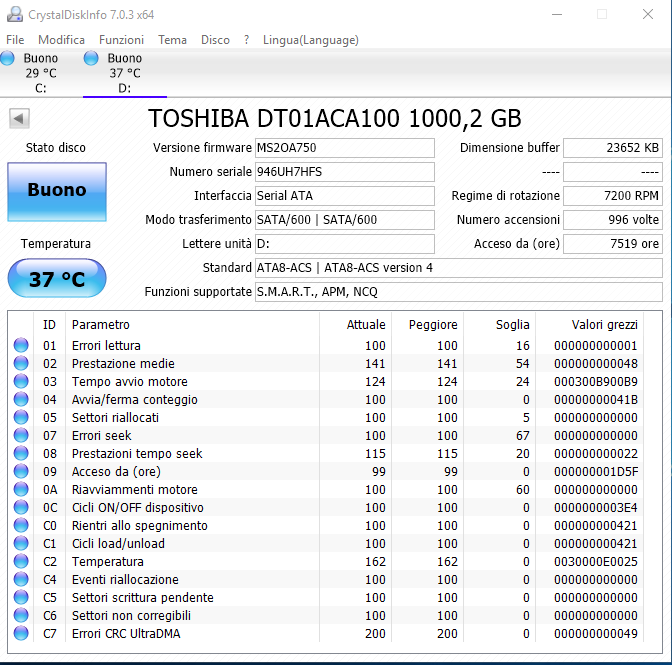Click status icon of row 02 Prestazione medie
Image resolution: width=672 pixels, height=665 pixels.
coord(21,363)
